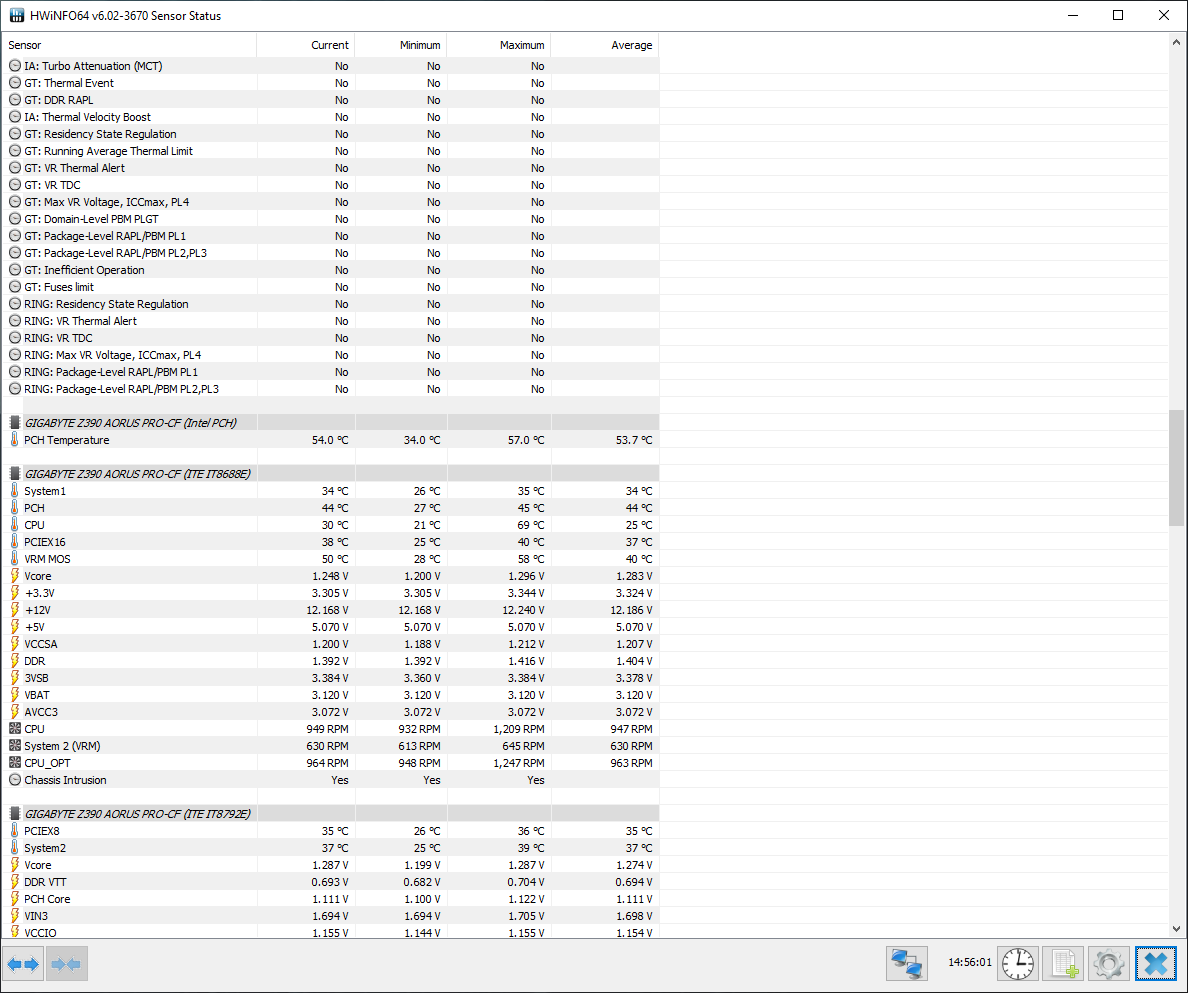Click the ITE IT8792E chip group icon

coord(14,814)
